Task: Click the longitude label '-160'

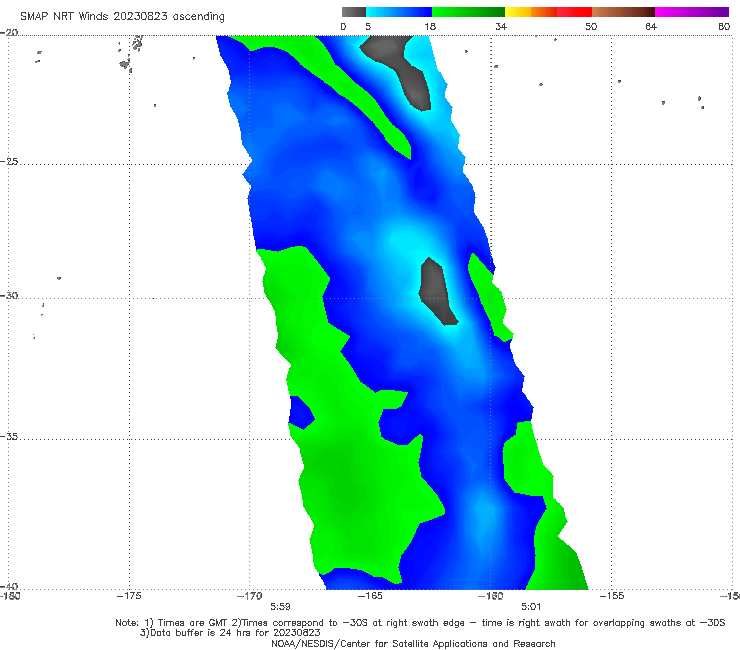Action: 491,596
